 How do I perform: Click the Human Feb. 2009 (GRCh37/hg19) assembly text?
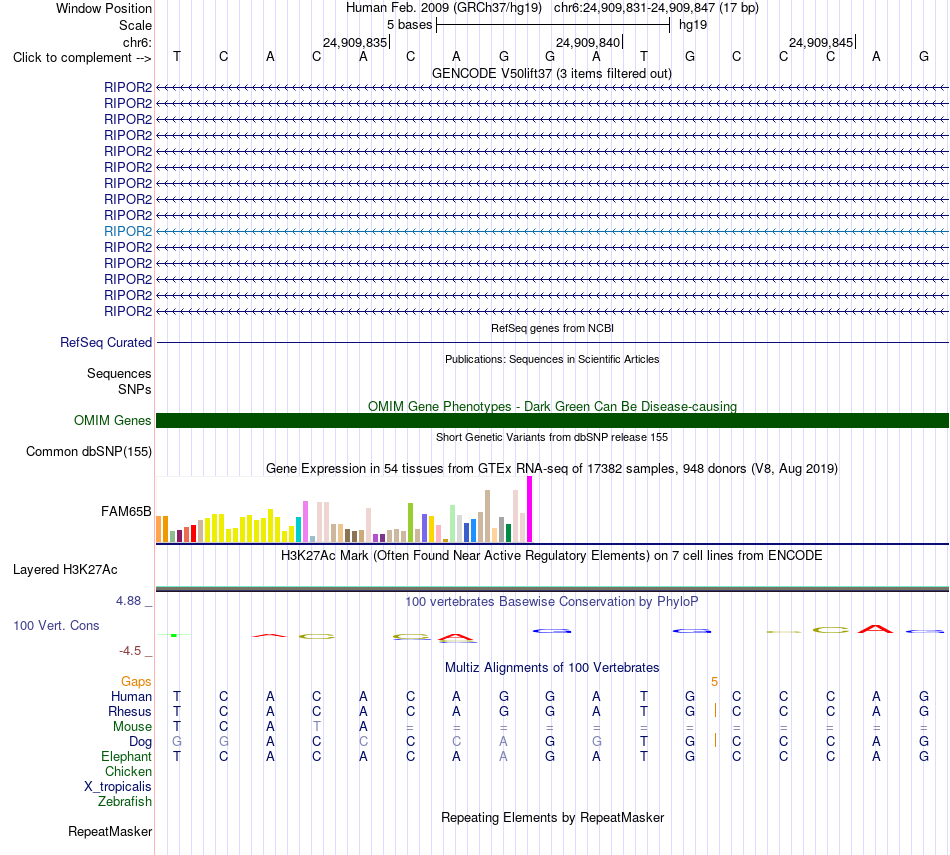tap(443, 8)
